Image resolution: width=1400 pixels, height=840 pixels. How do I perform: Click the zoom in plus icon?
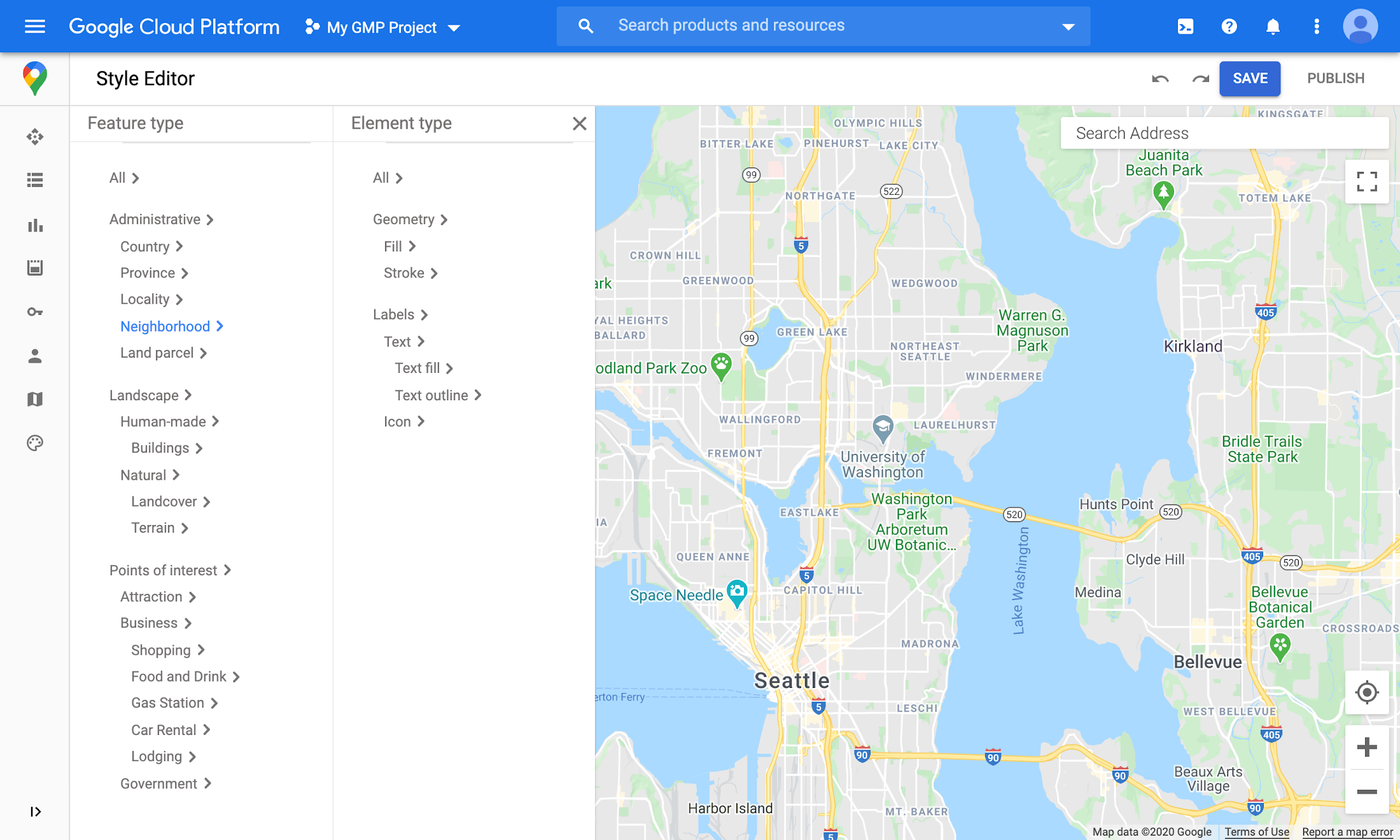[1366, 747]
